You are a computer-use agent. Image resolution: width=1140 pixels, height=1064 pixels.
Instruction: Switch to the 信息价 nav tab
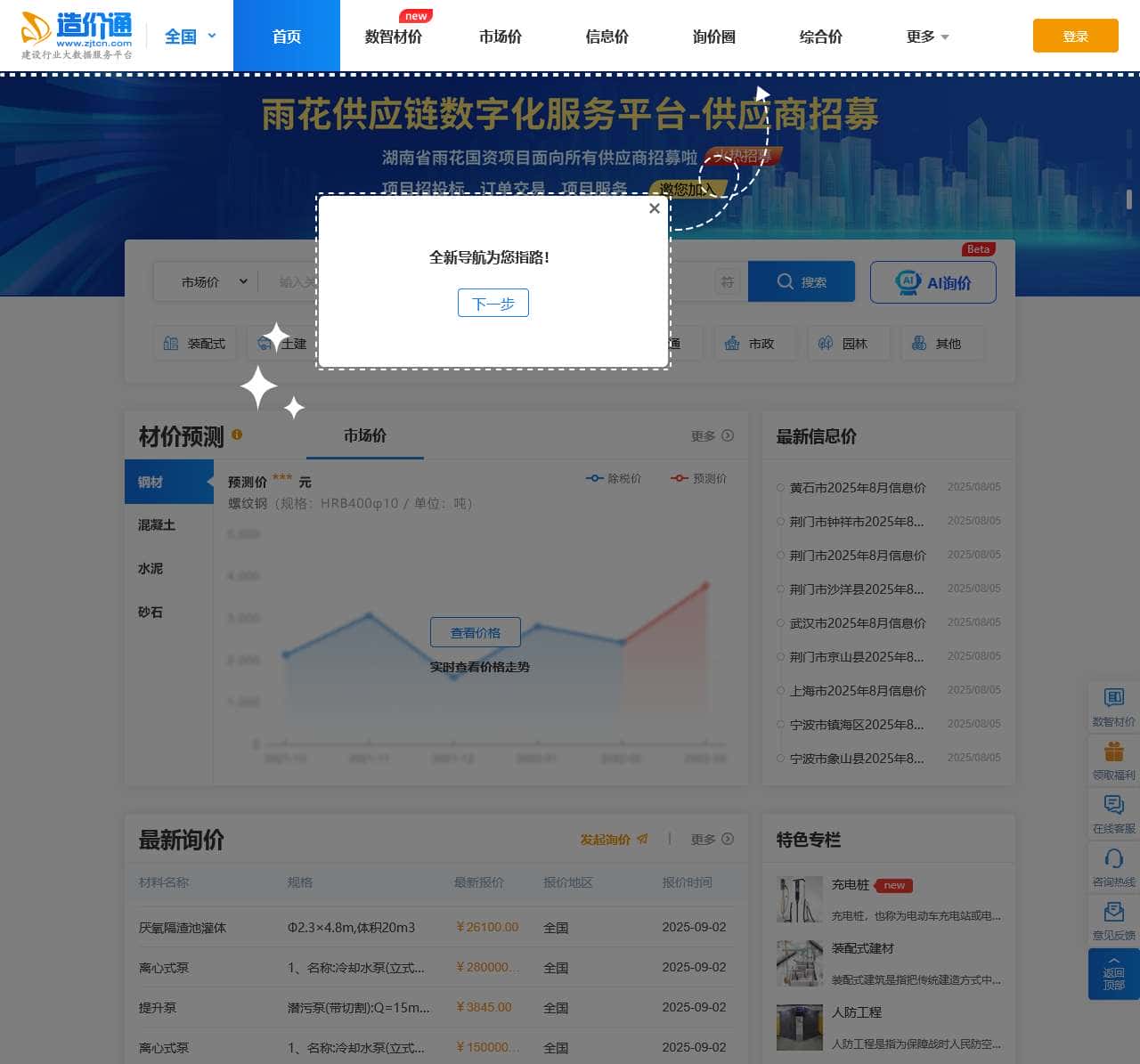[x=607, y=37]
